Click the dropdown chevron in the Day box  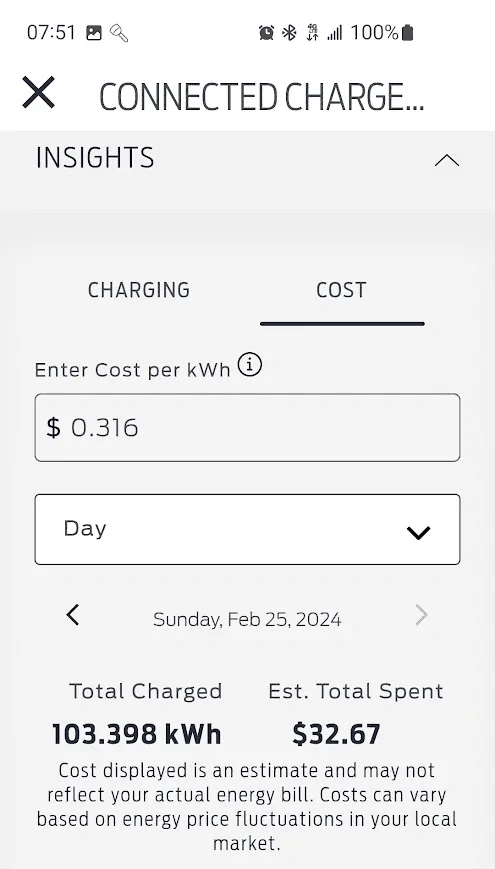419,533
